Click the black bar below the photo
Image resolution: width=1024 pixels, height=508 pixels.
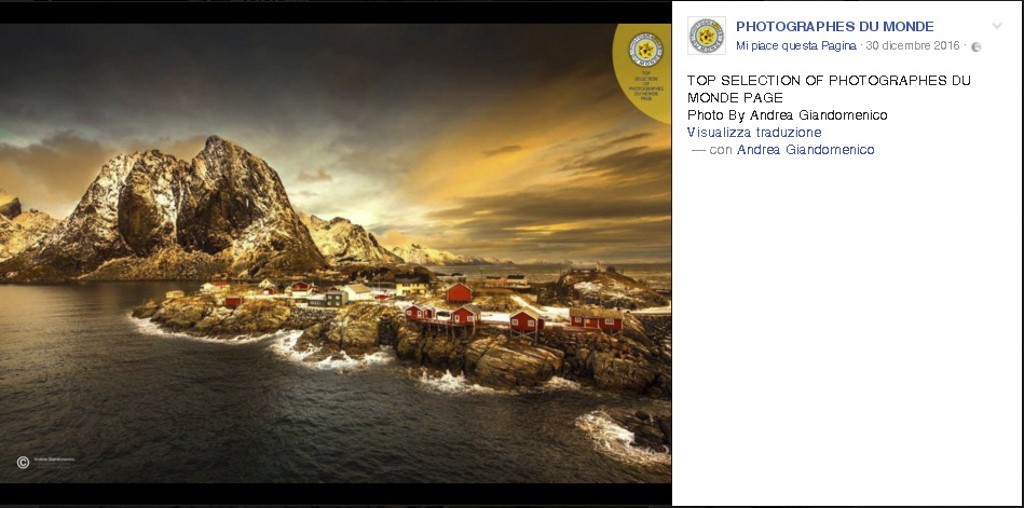336,494
